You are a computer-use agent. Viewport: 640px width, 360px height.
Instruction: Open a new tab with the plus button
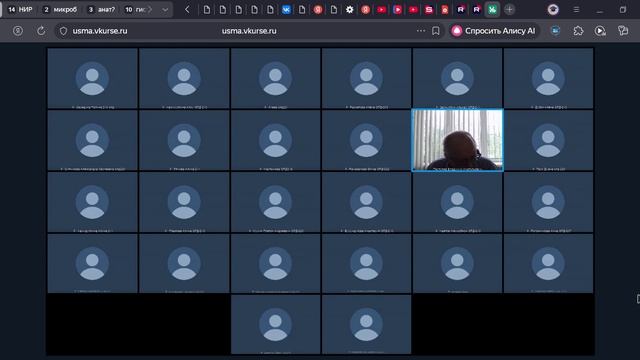(509, 9)
